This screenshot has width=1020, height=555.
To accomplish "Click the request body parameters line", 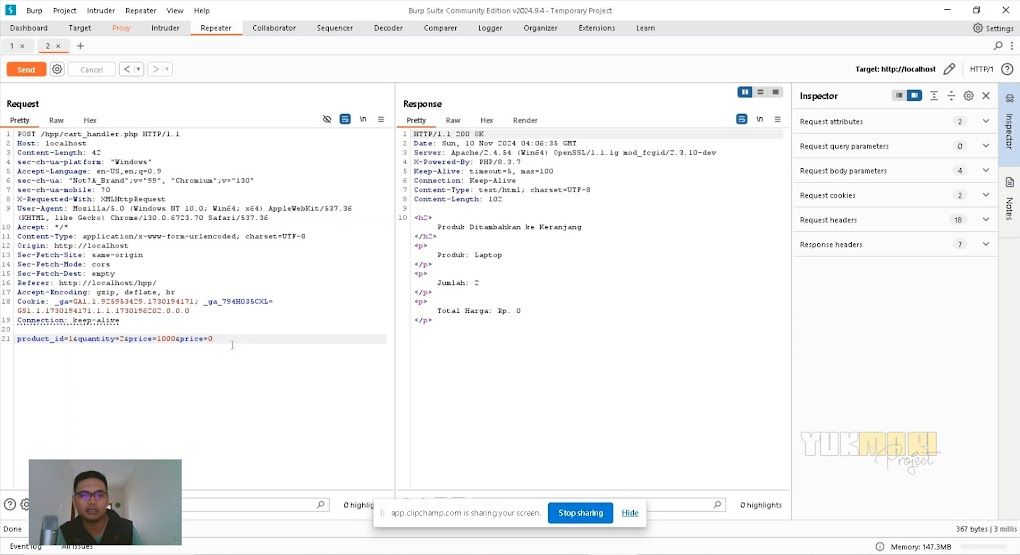I will (x=115, y=339).
